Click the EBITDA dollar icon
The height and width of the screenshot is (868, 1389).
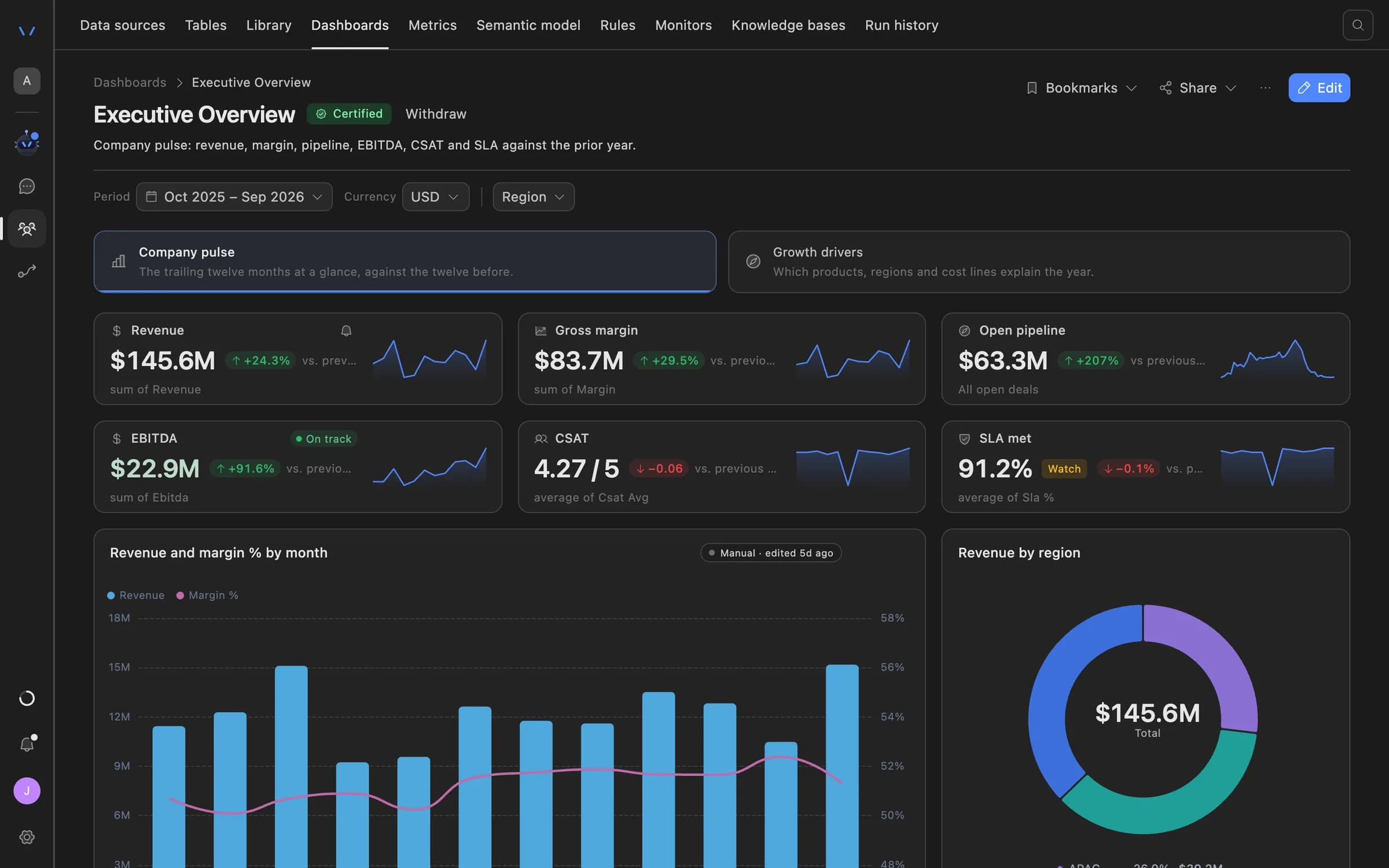click(x=116, y=439)
